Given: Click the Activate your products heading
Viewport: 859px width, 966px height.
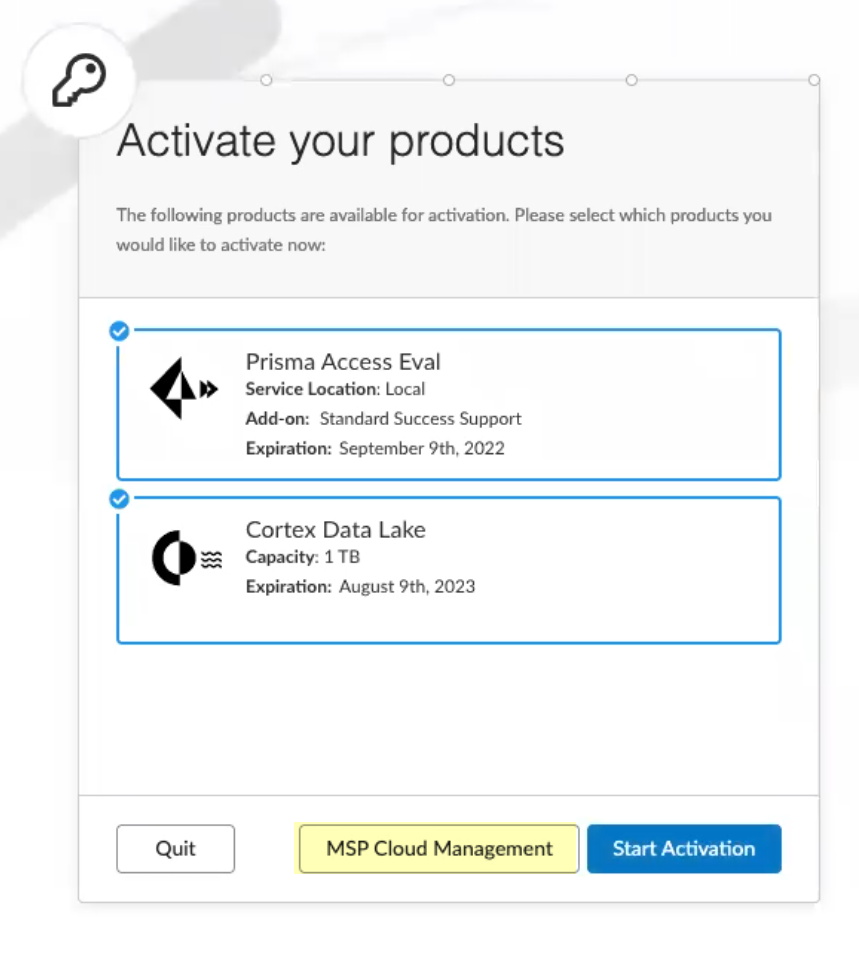Looking at the screenshot, I should pyautogui.click(x=340, y=141).
